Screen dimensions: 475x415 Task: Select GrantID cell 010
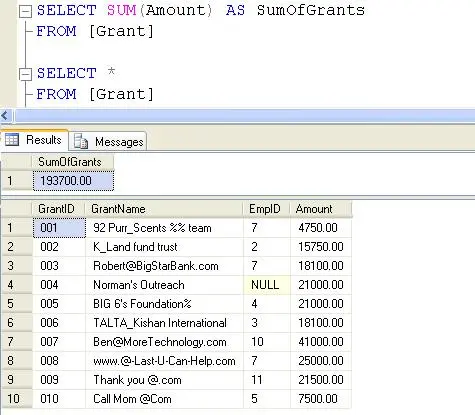click(59, 399)
